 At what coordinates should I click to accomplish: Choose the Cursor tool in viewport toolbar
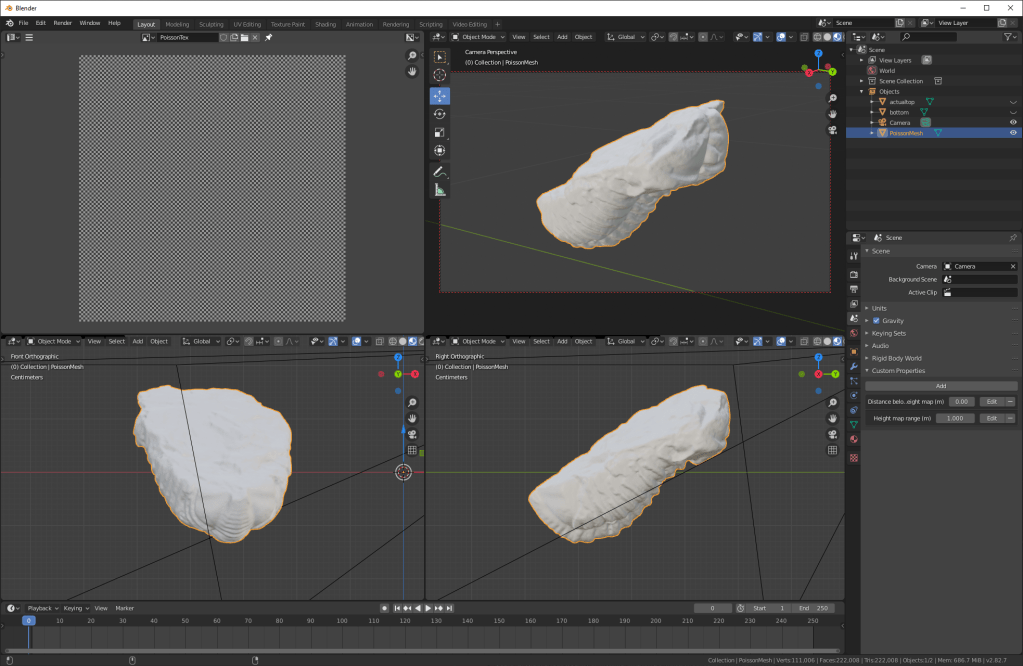(x=440, y=75)
